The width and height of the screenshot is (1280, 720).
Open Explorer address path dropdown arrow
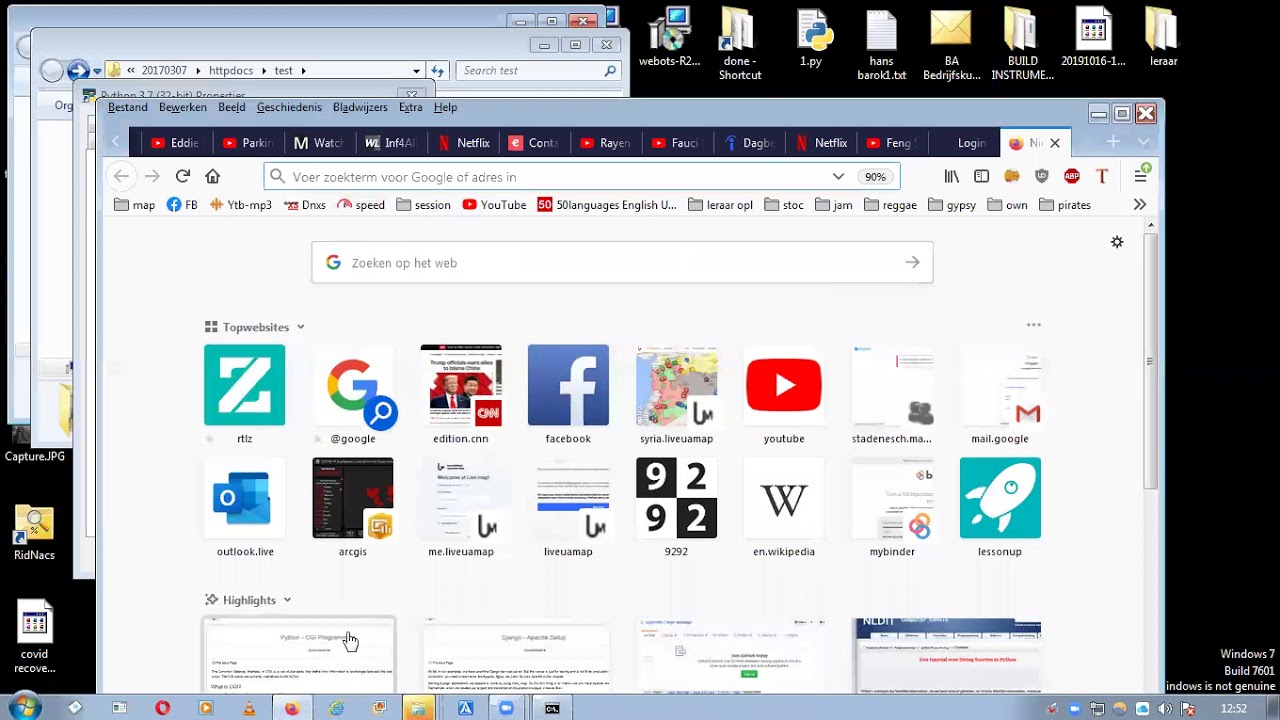pyautogui.click(x=416, y=71)
